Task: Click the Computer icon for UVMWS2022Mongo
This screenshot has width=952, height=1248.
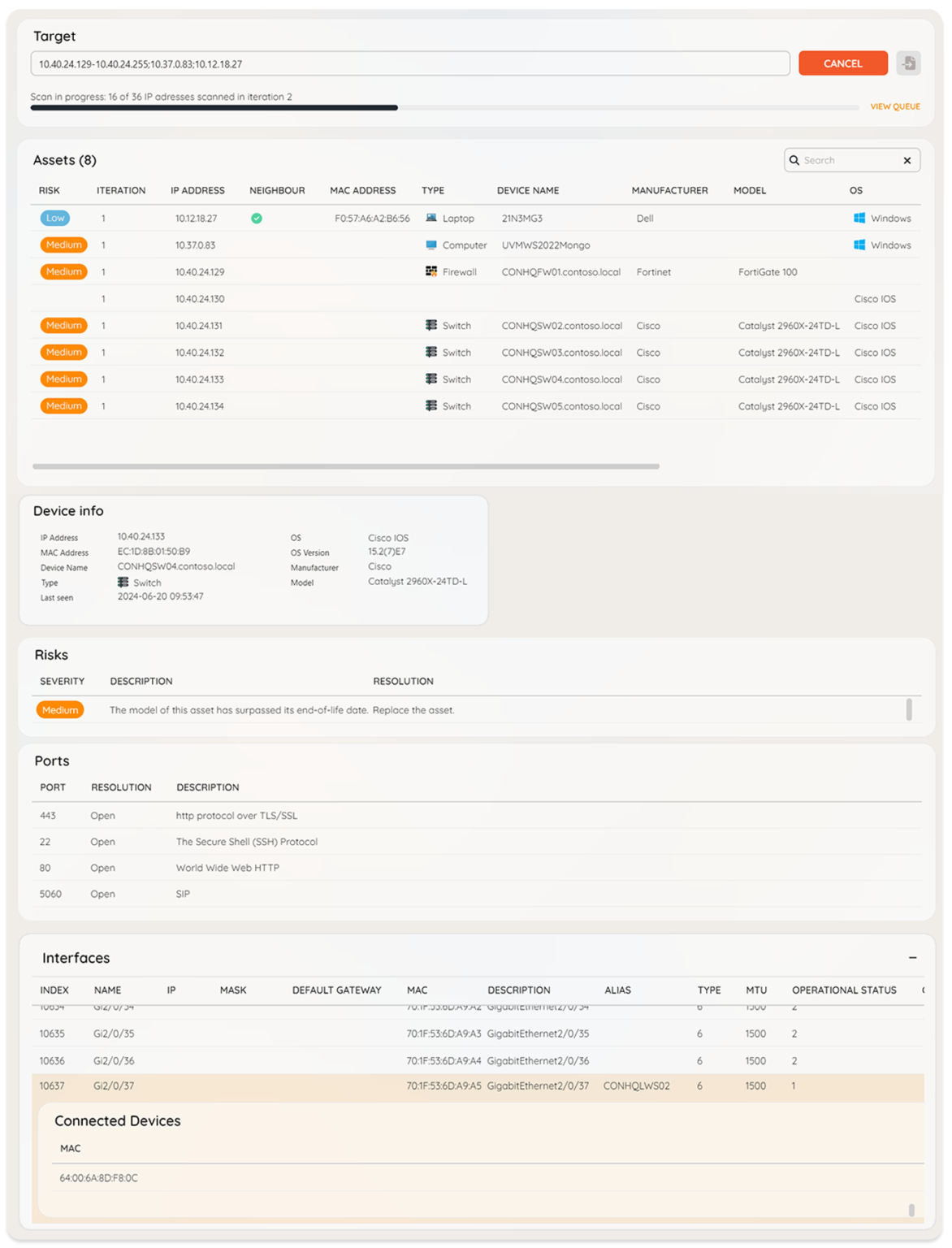Action: [430, 245]
